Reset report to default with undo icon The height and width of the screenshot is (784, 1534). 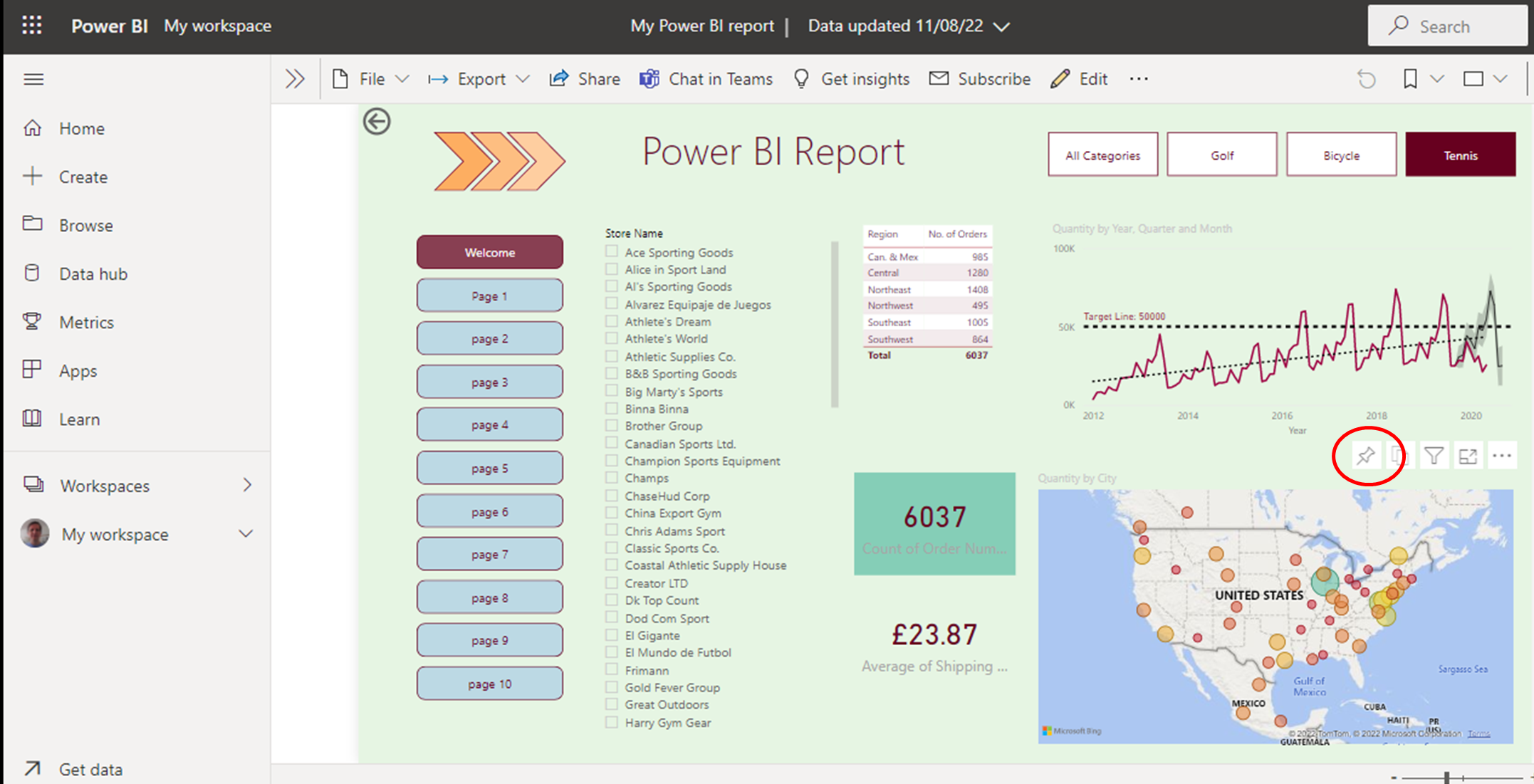point(1366,78)
